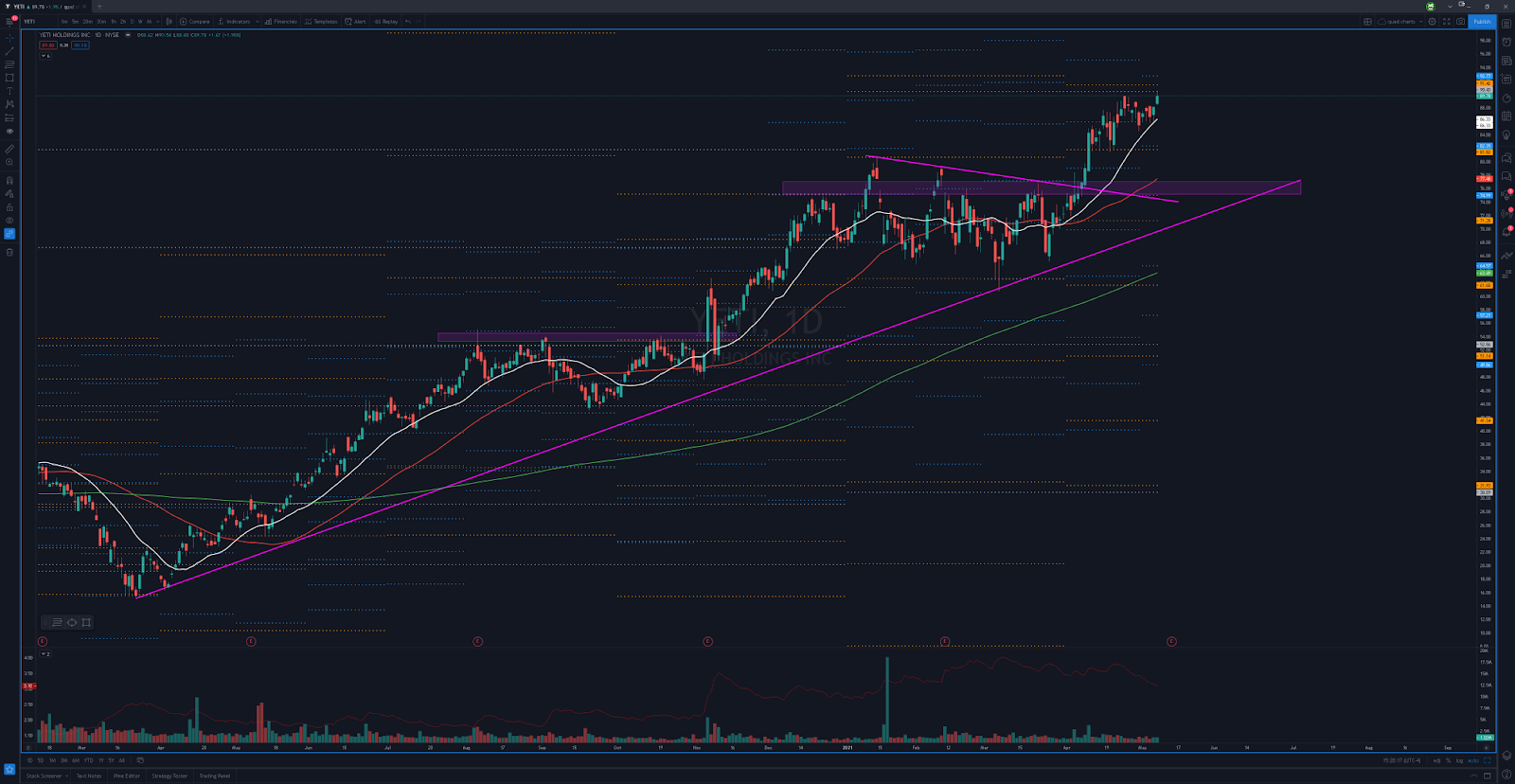Open the private chat panel
Screen dimensions: 1515x784
pyautogui.click(x=1506, y=176)
